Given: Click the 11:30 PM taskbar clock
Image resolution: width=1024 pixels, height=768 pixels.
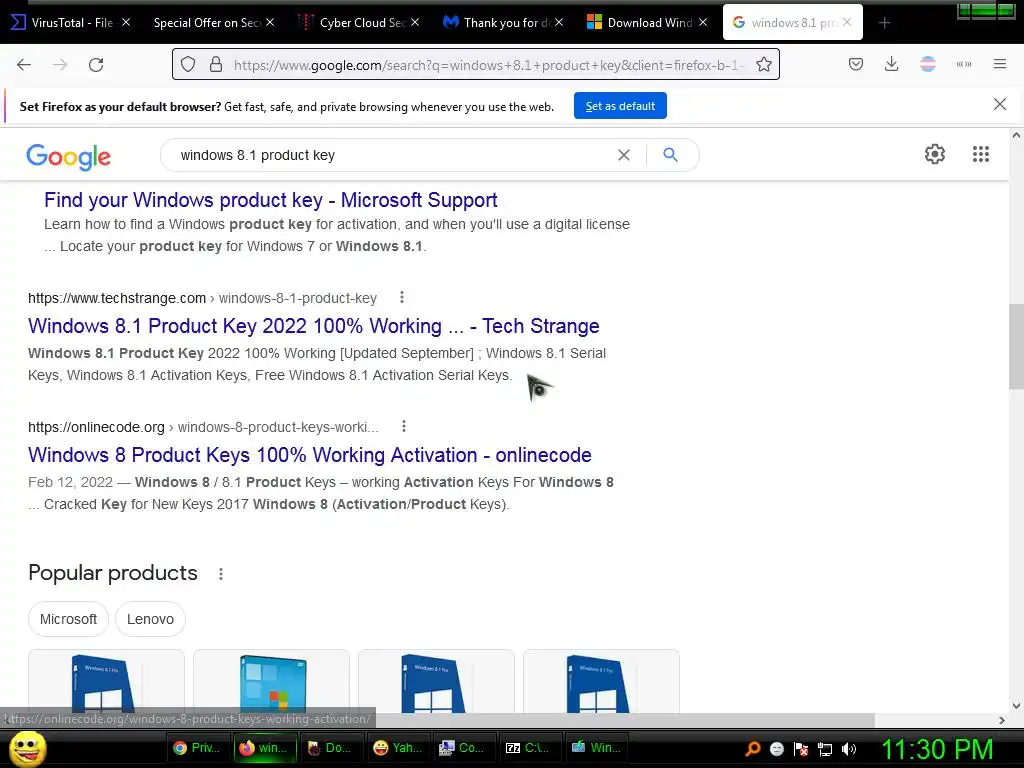Looking at the screenshot, I should tap(937, 749).
